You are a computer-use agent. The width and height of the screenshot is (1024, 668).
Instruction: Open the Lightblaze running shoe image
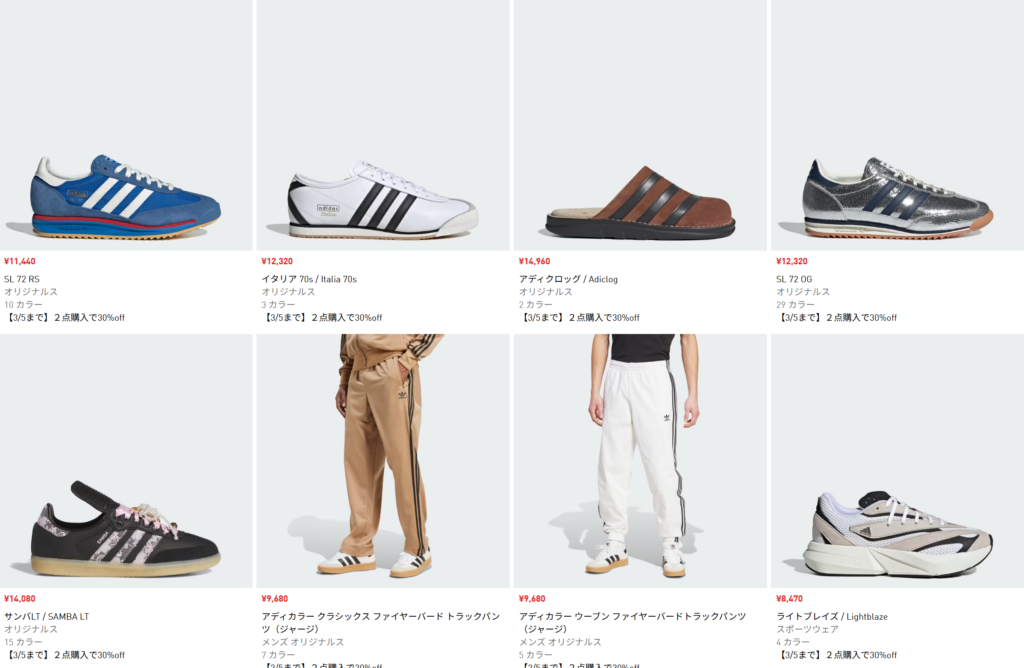tap(897, 533)
